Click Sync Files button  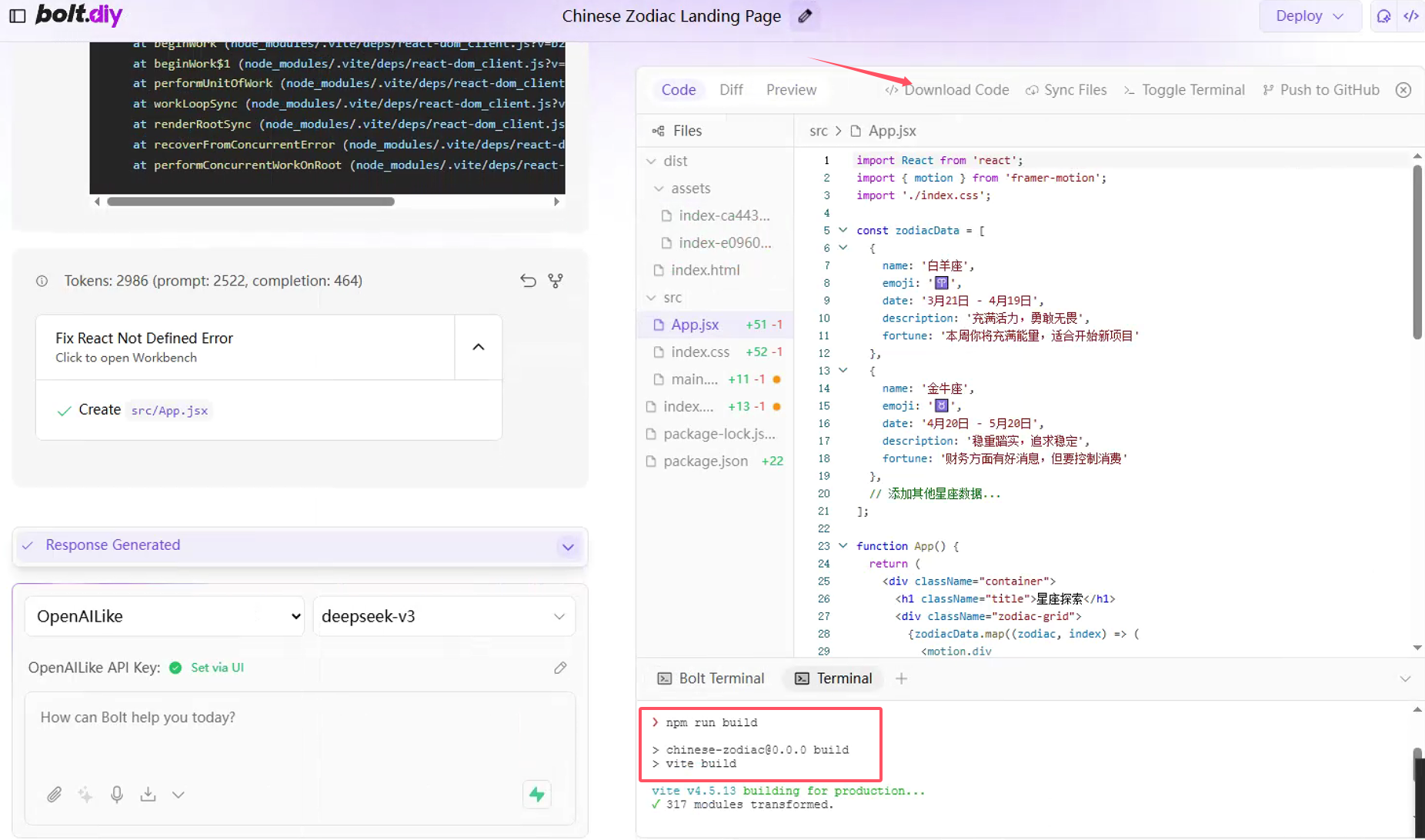click(1066, 90)
